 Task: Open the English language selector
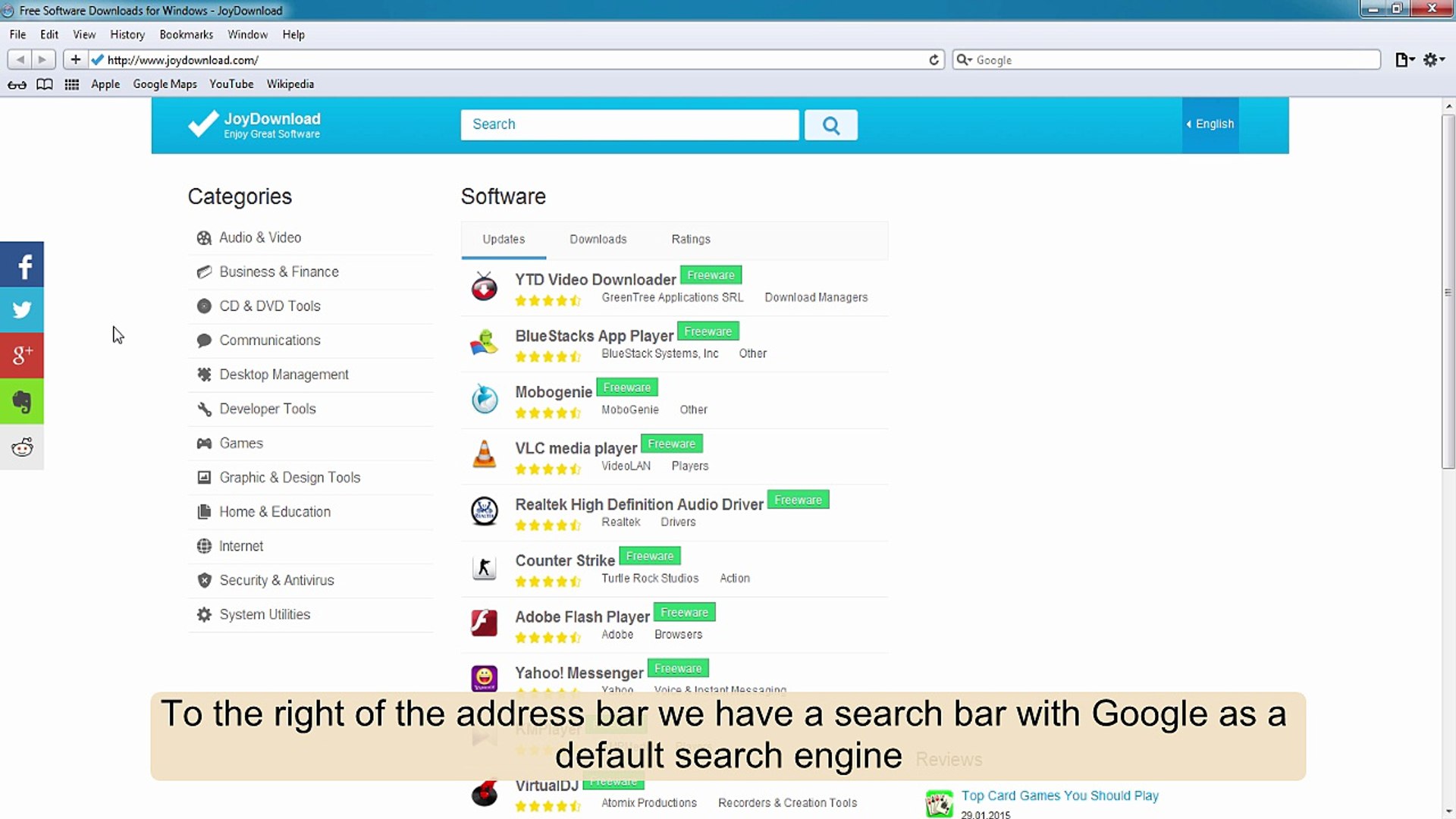pos(1210,124)
